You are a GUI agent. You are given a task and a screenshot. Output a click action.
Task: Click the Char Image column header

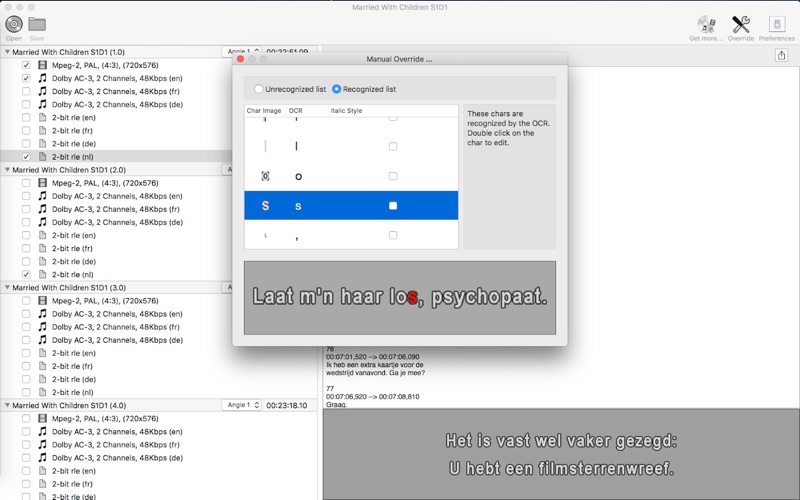[264, 111]
